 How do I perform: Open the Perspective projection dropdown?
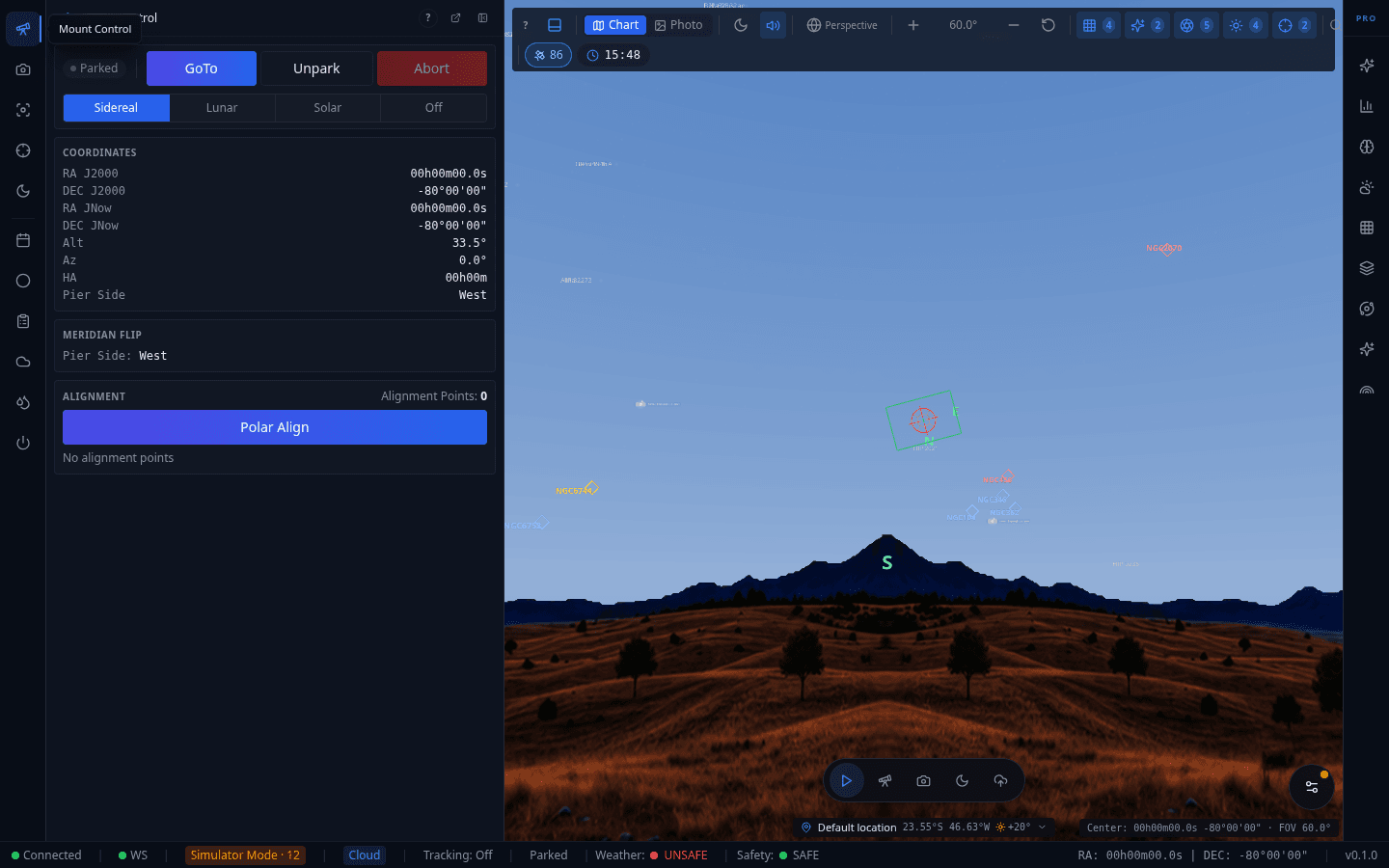point(842,25)
